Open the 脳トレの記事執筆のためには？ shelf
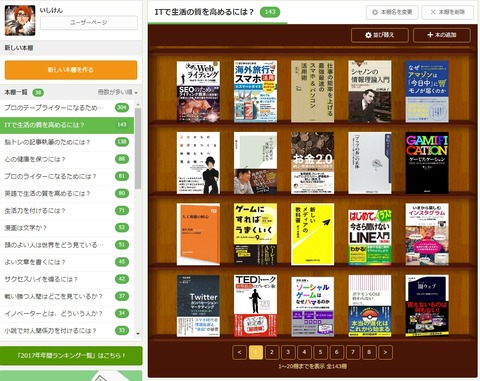The height and width of the screenshot is (381, 480). pyautogui.click(x=67, y=142)
